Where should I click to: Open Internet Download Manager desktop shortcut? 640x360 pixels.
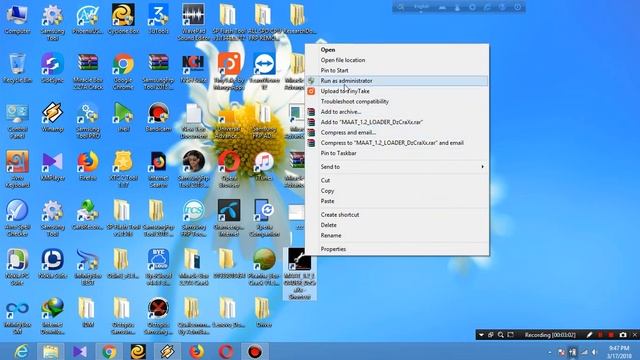point(53,316)
